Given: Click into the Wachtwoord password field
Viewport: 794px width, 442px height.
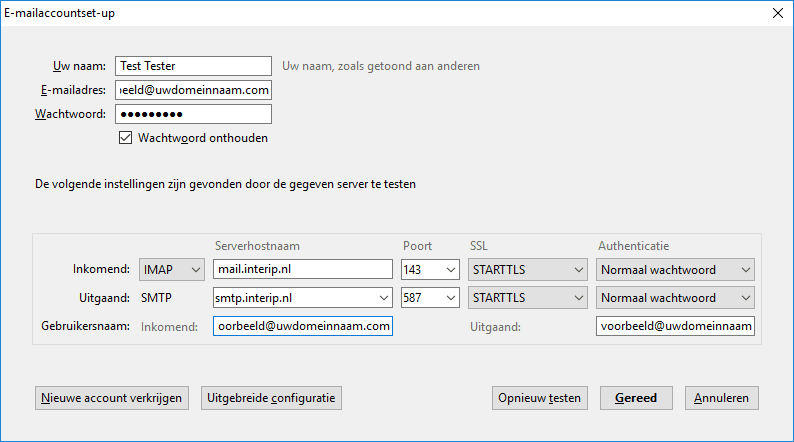Looking at the screenshot, I should 193,114.
